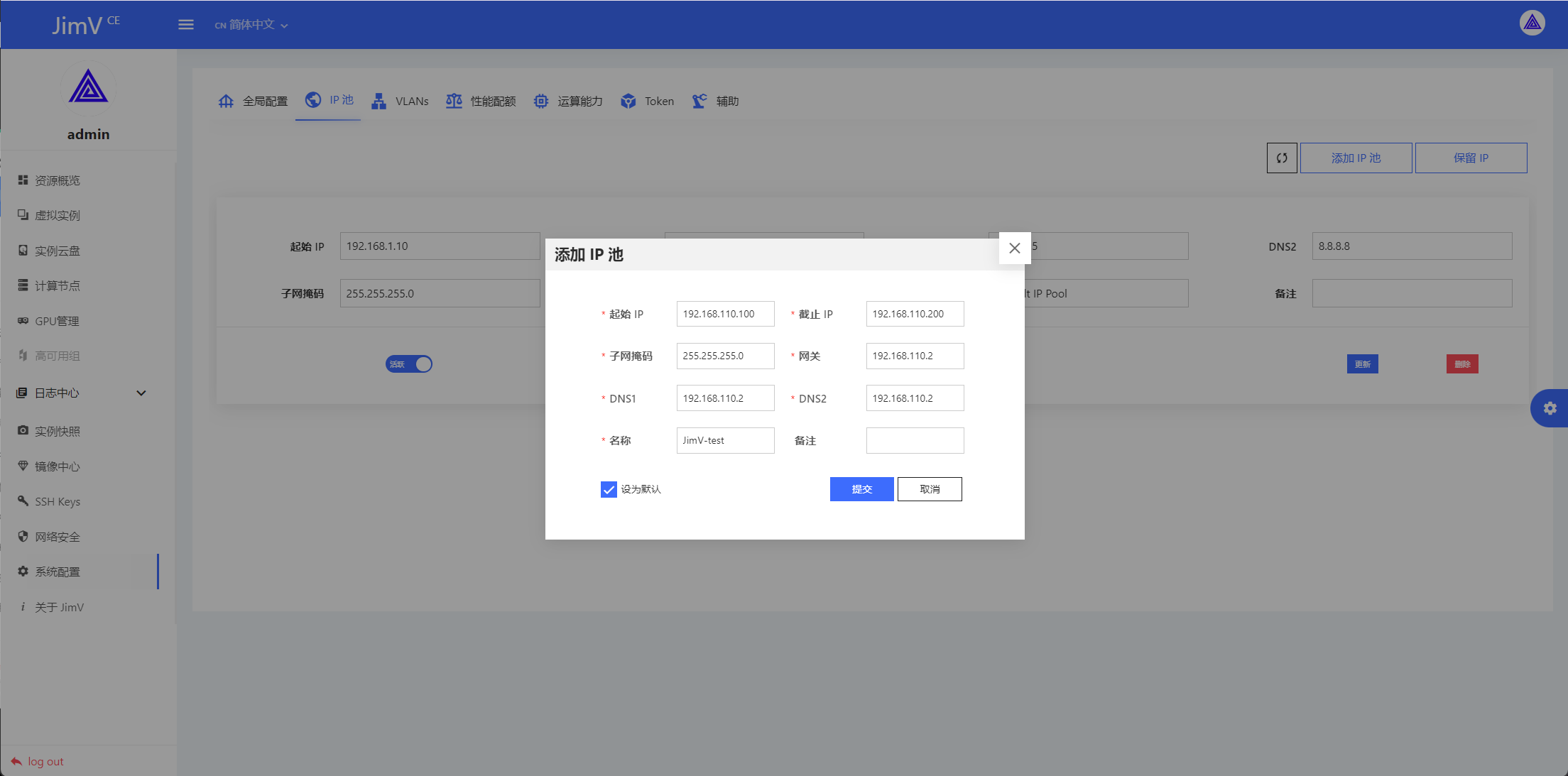Click the background 子网掩码 field 255.255.255.0
1568x776 pixels.
[440, 293]
